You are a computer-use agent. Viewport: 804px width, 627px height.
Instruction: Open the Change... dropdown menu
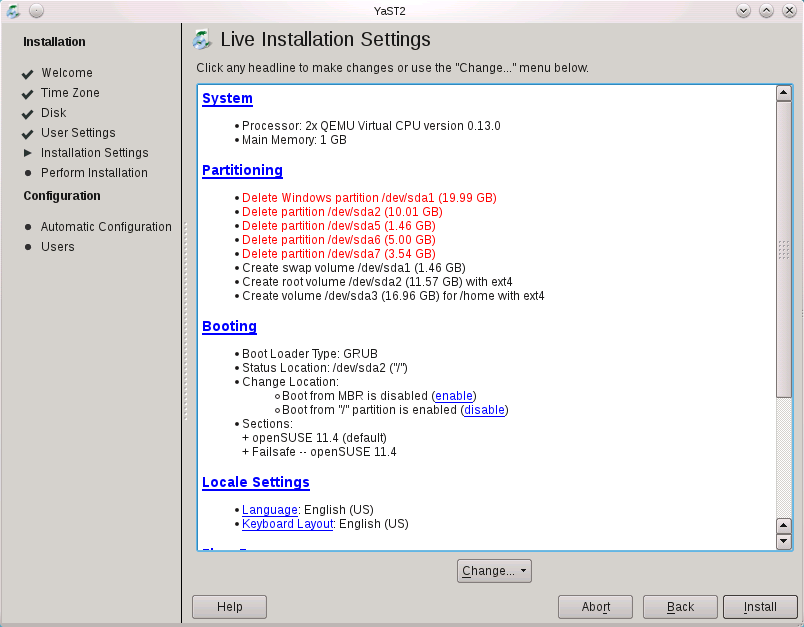(494, 571)
